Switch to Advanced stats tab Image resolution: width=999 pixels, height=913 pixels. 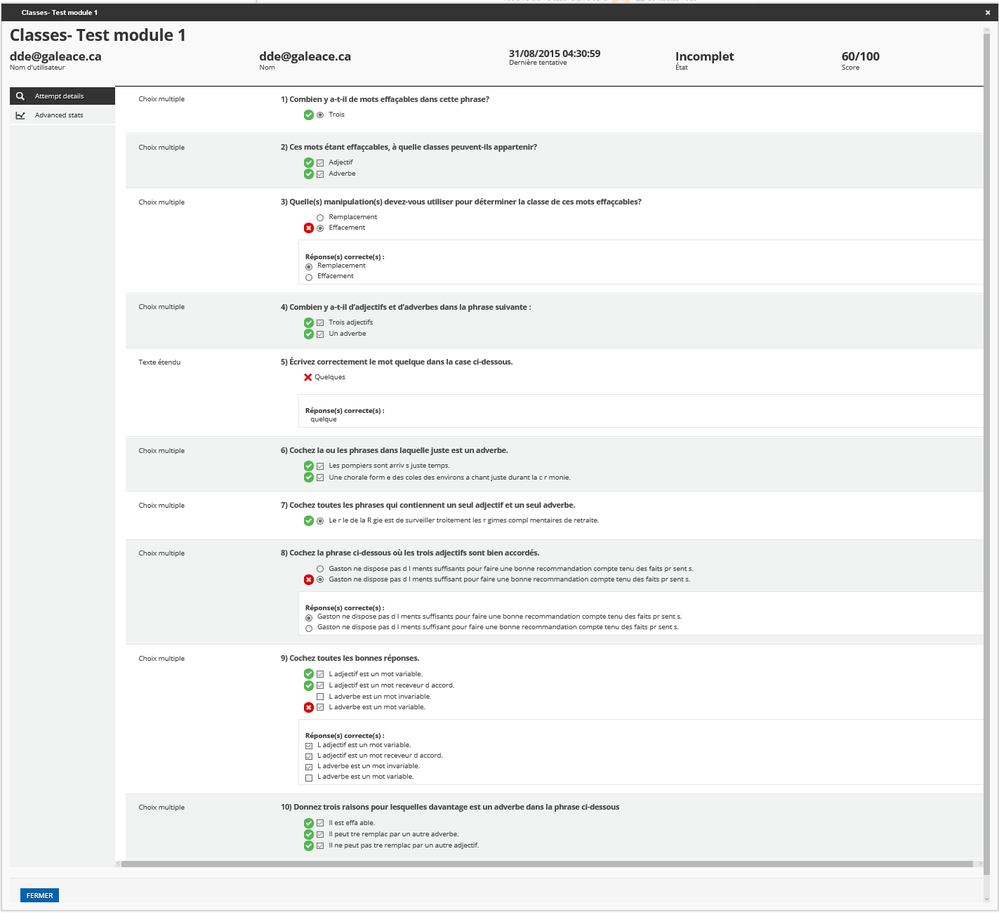click(62, 115)
